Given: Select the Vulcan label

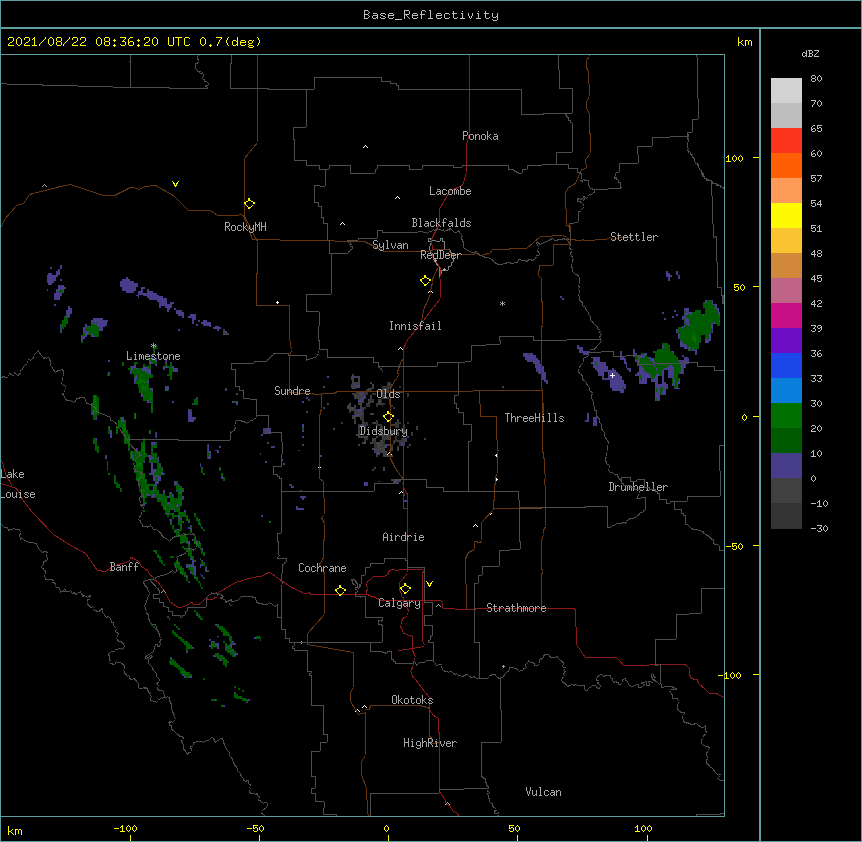Looking at the screenshot, I should pyautogui.click(x=543, y=792).
